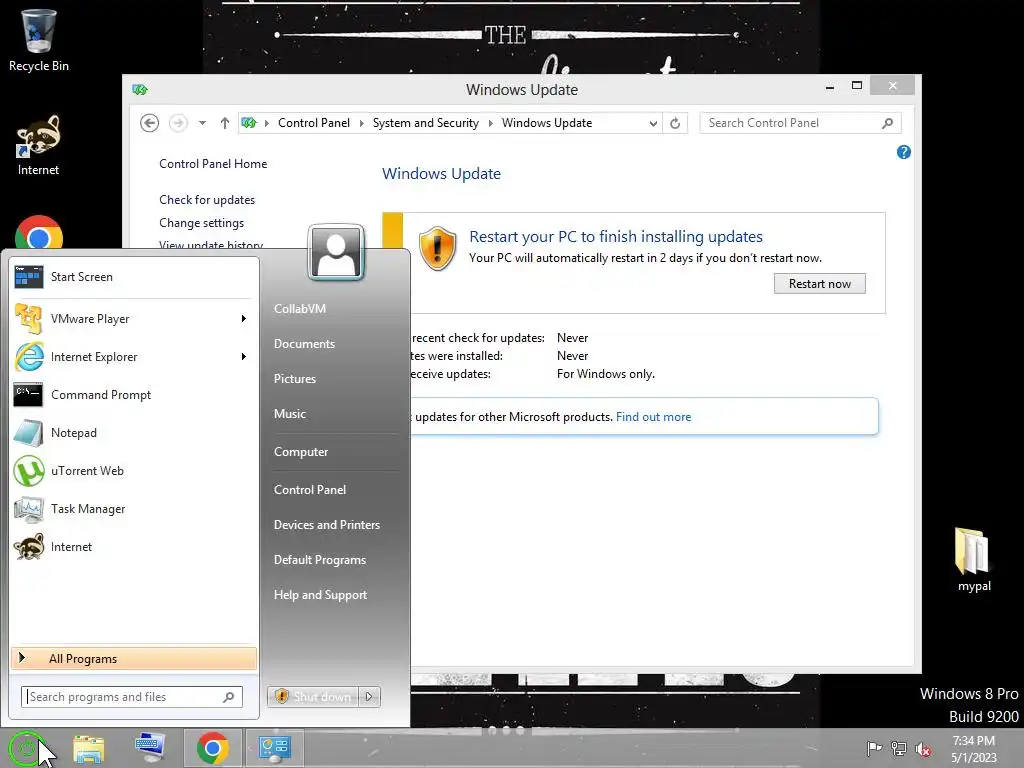Viewport: 1024px width, 768px height.
Task: Open CollabVM user folder
Action: [x=300, y=309]
